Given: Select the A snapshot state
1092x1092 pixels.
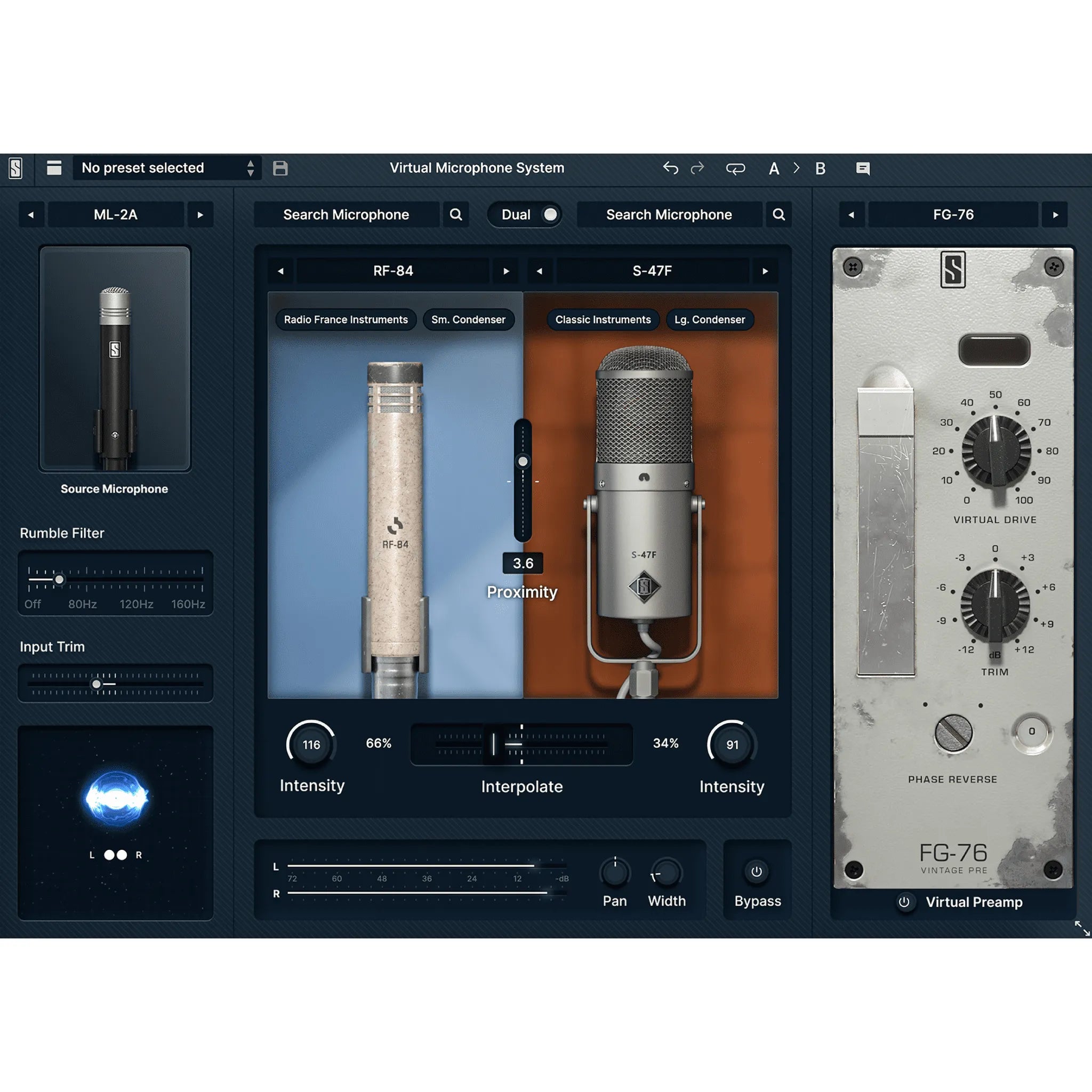Looking at the screenshot, I should (x=774, y=168).
